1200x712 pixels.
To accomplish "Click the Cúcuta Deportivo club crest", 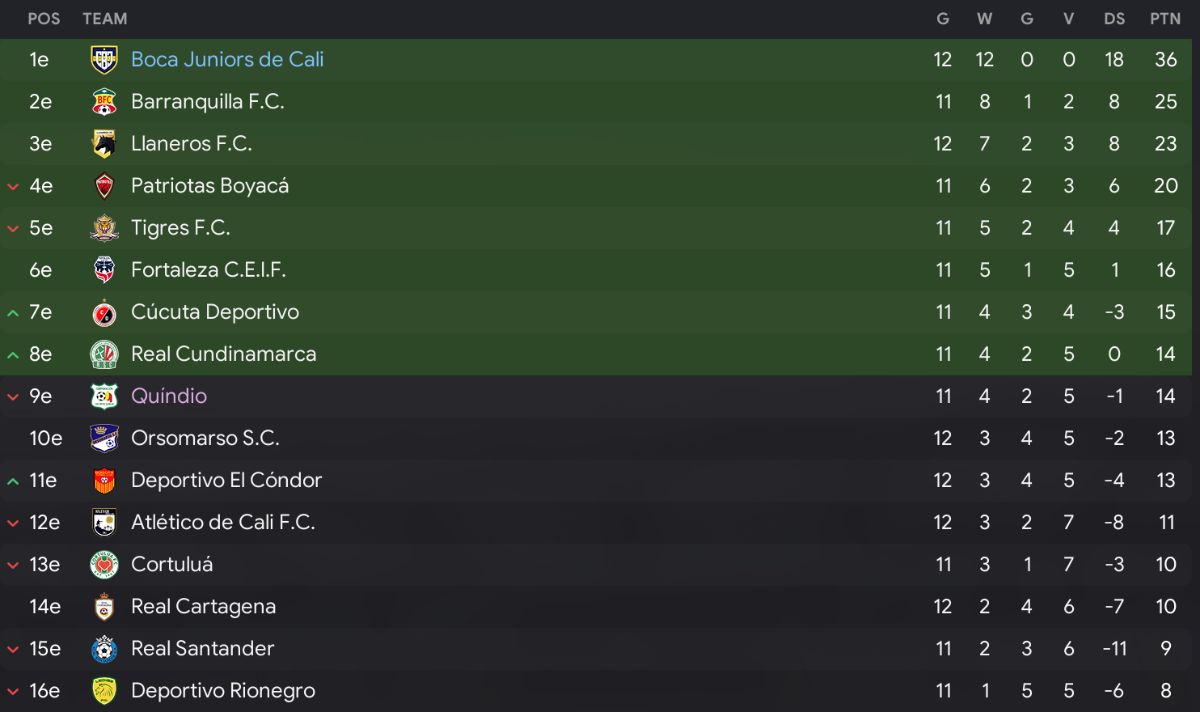I will [x=104, y=312].
